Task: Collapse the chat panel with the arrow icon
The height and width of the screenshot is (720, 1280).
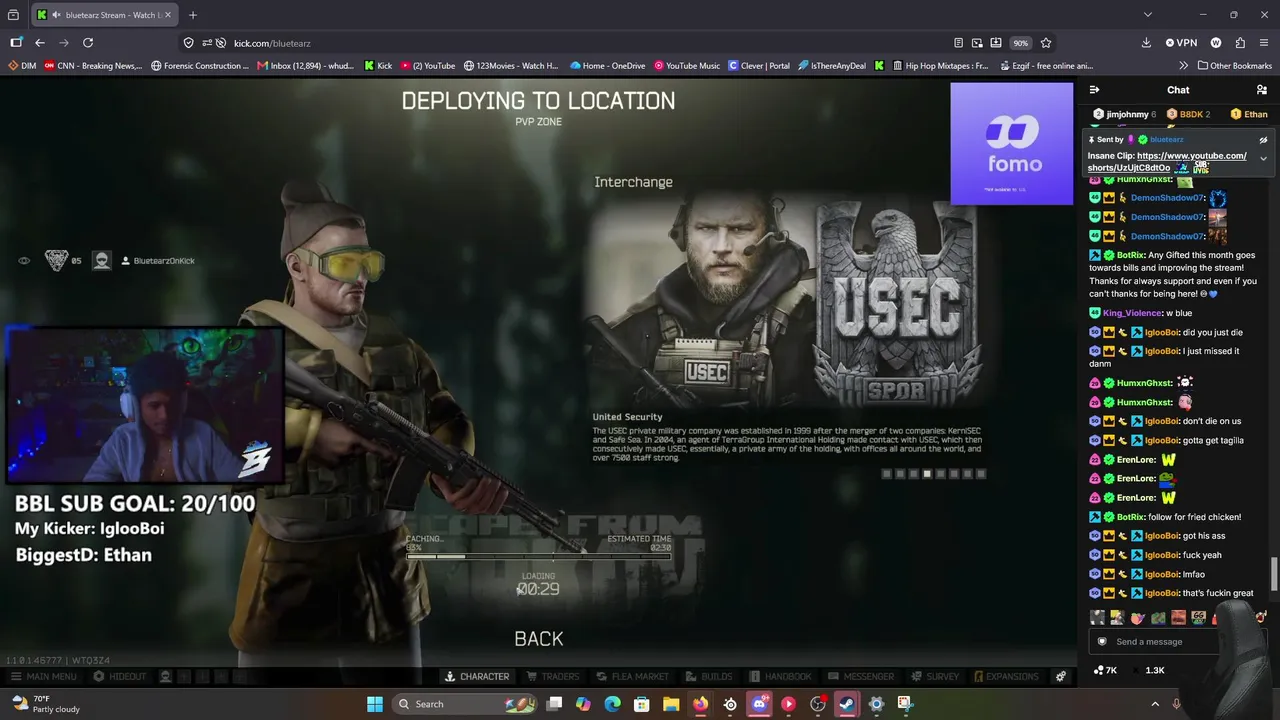Action: click(x=1094, y=90)
